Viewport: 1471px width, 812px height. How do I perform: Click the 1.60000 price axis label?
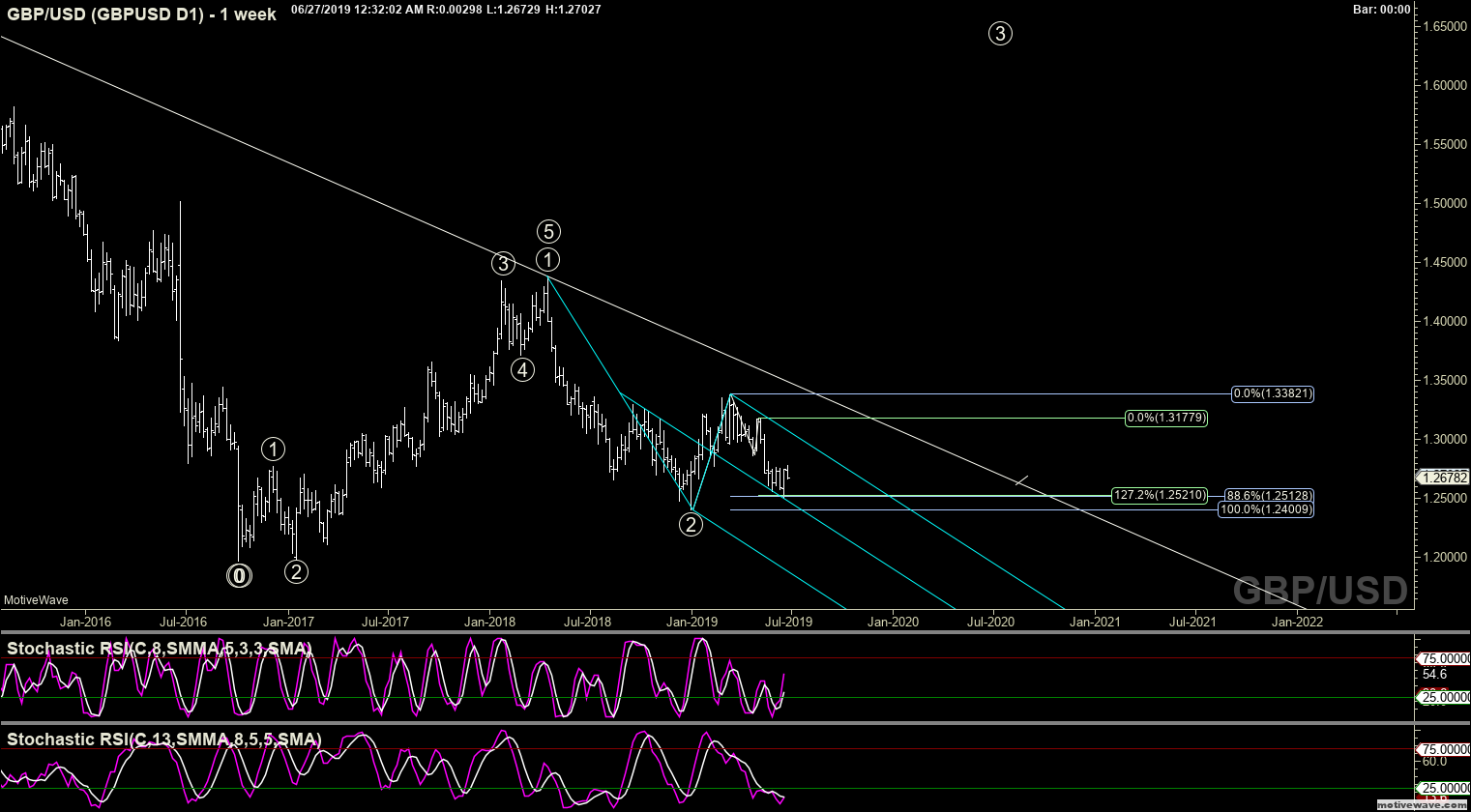tap(1443, 85)
